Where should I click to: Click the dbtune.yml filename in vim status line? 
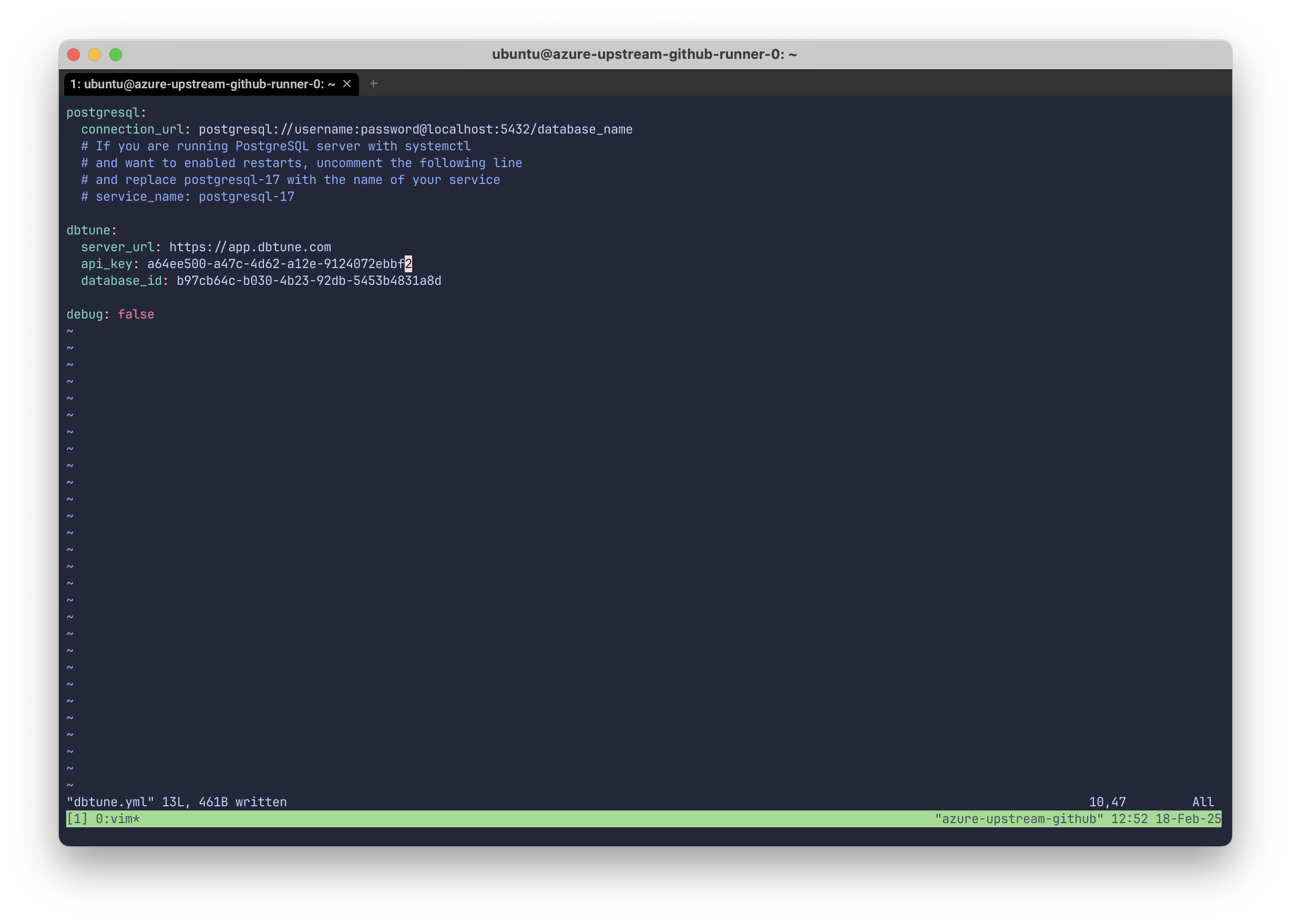tap(109, 802)
